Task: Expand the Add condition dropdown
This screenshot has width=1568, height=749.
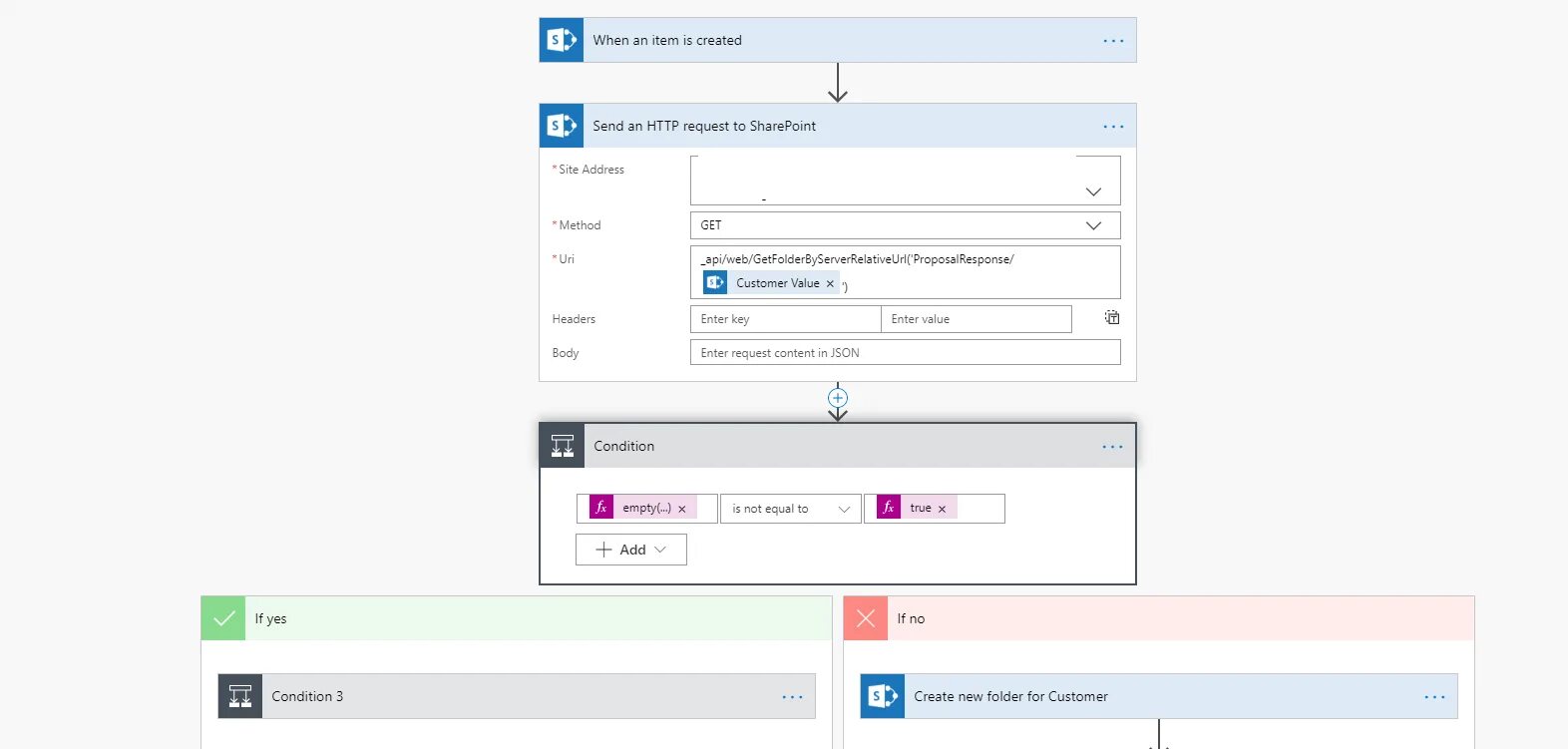Action: tap(631, 550)
